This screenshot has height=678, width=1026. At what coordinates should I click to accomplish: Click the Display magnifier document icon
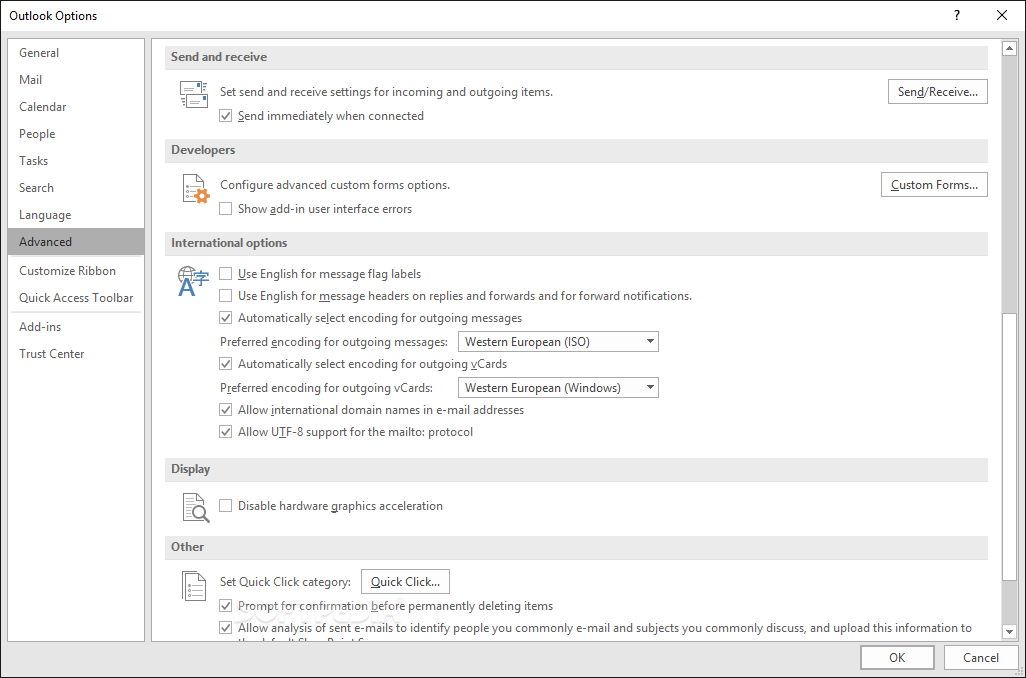tap(195, 507)
